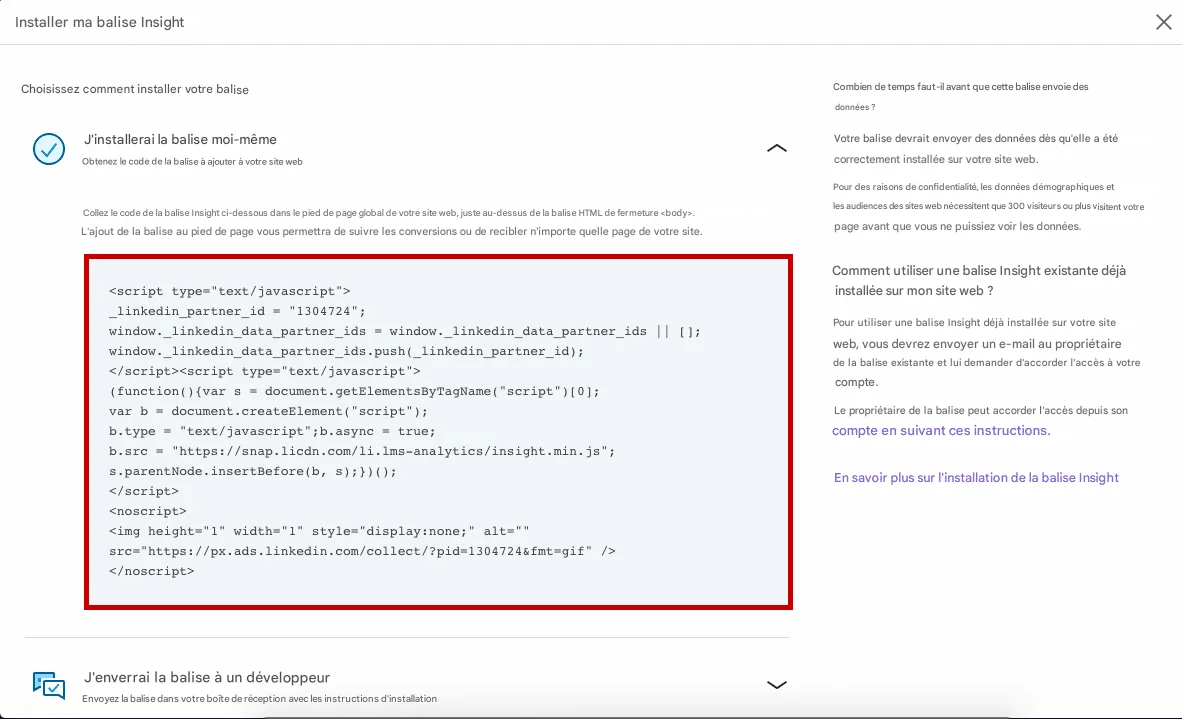
Task: Click the checkmark circle icon for self-install
Action: click(49, 149)
